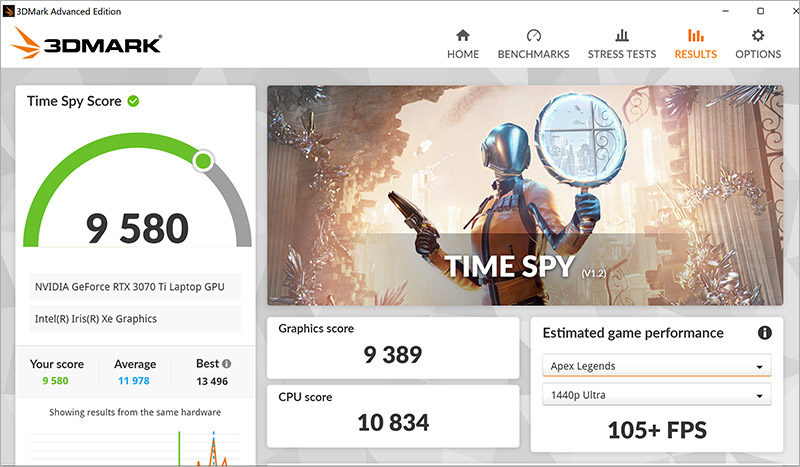The image size is (800, 467).
Task: Click the 3DMark title bar app icon
Action: 8,11
